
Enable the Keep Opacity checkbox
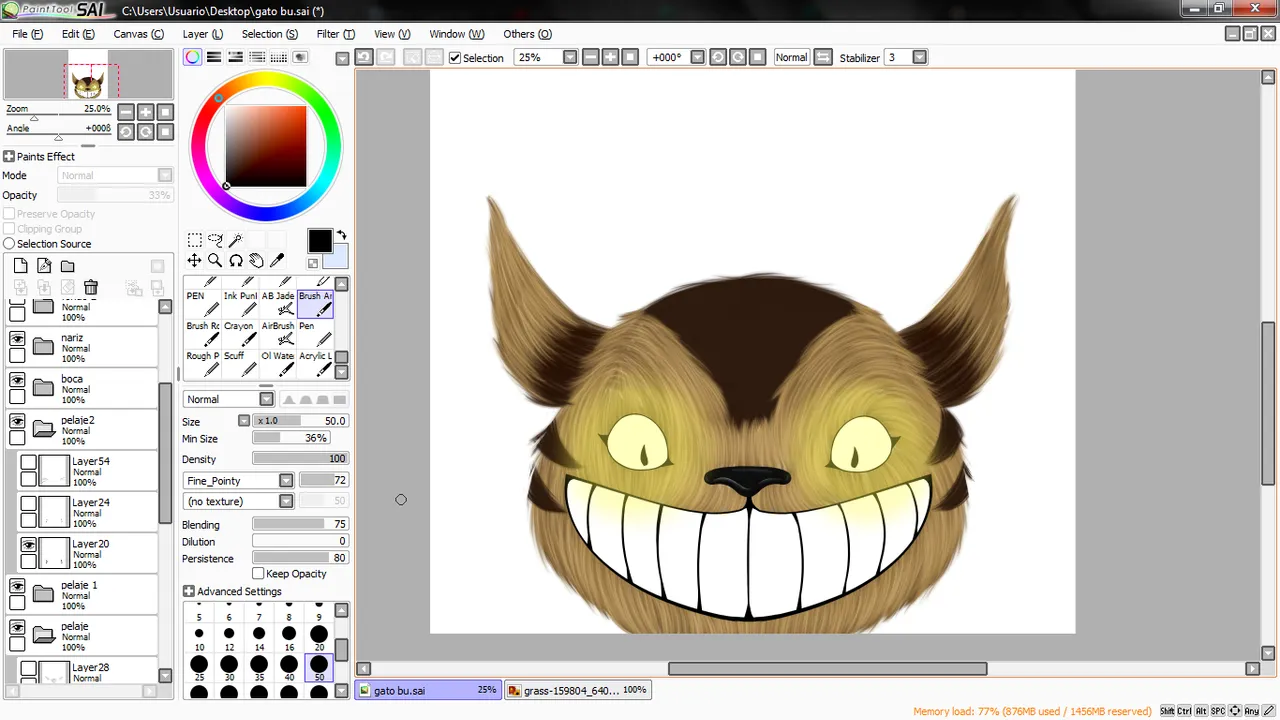pos(258,574)
